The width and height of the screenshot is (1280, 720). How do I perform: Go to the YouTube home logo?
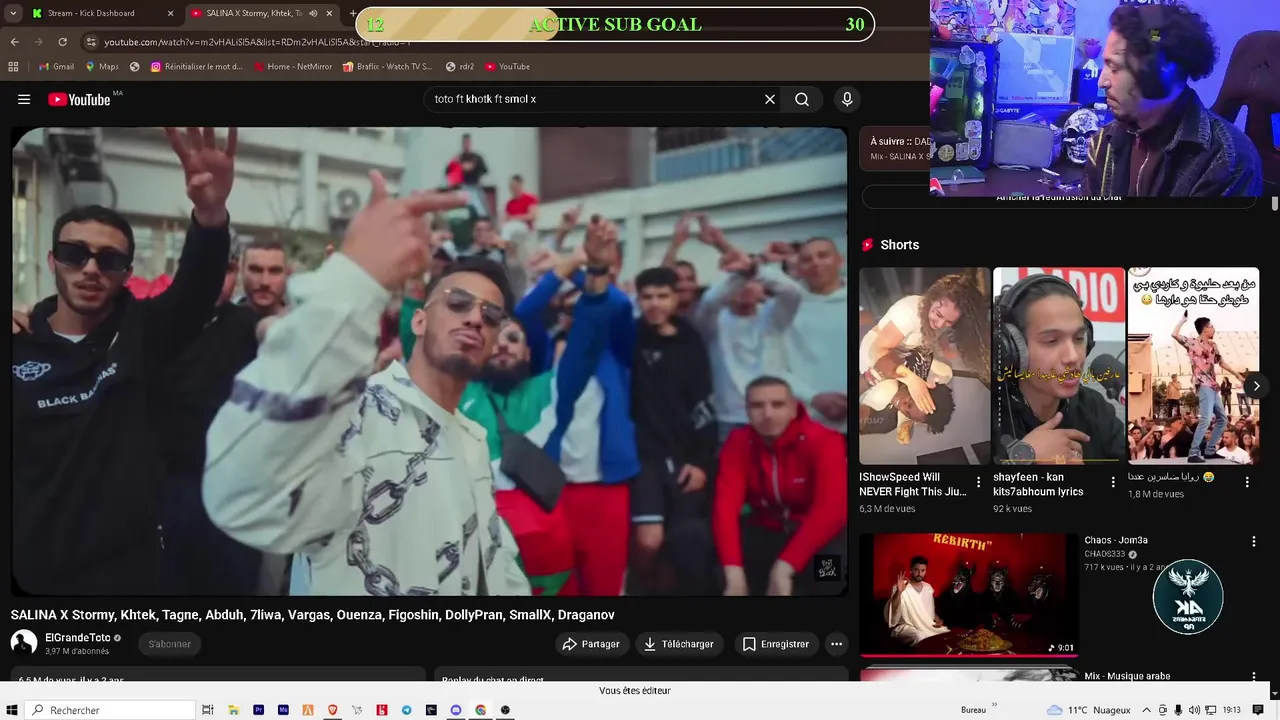point(79,99)
